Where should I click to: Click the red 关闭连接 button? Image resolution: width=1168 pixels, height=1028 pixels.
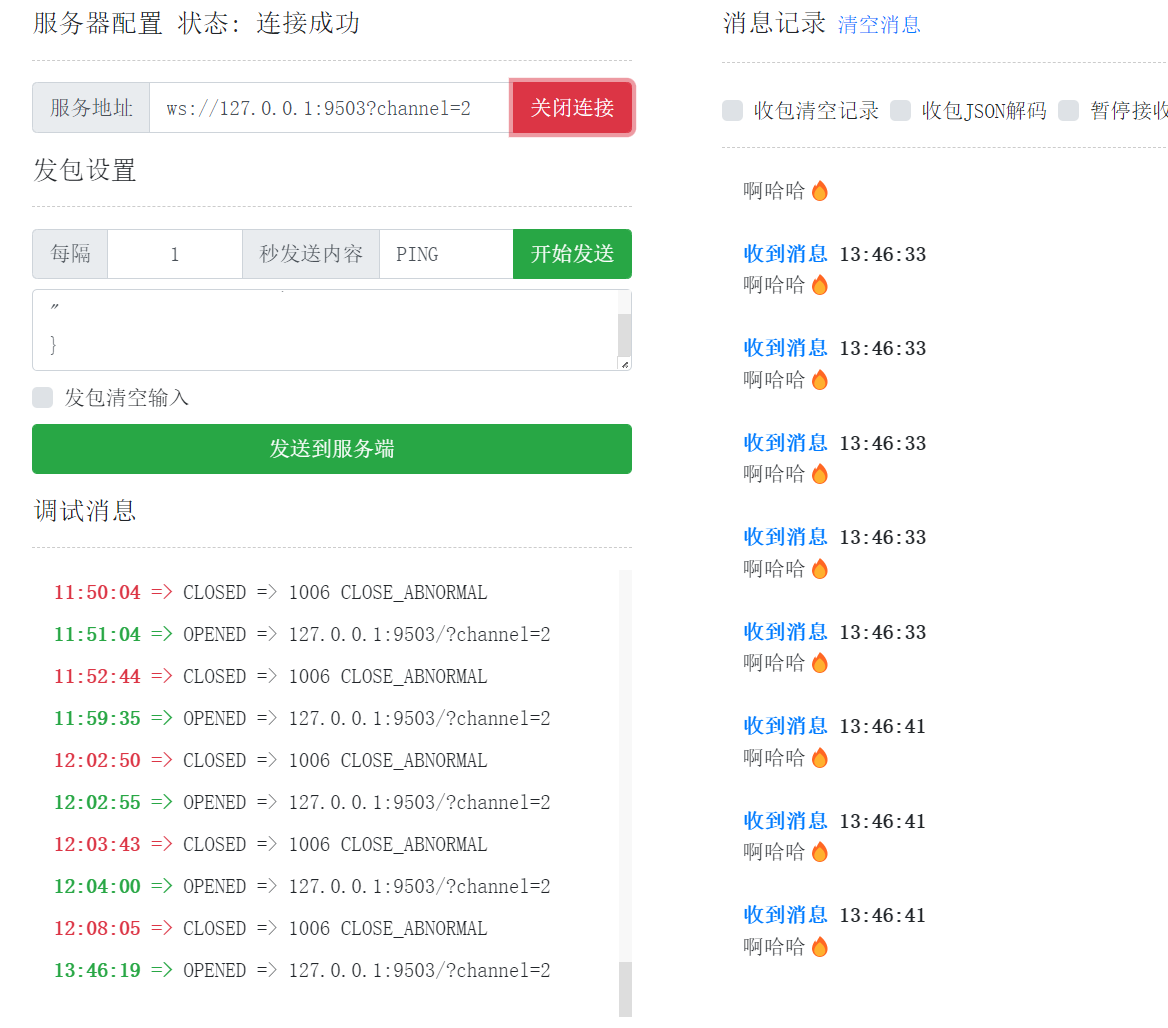[x=571, y=107]
